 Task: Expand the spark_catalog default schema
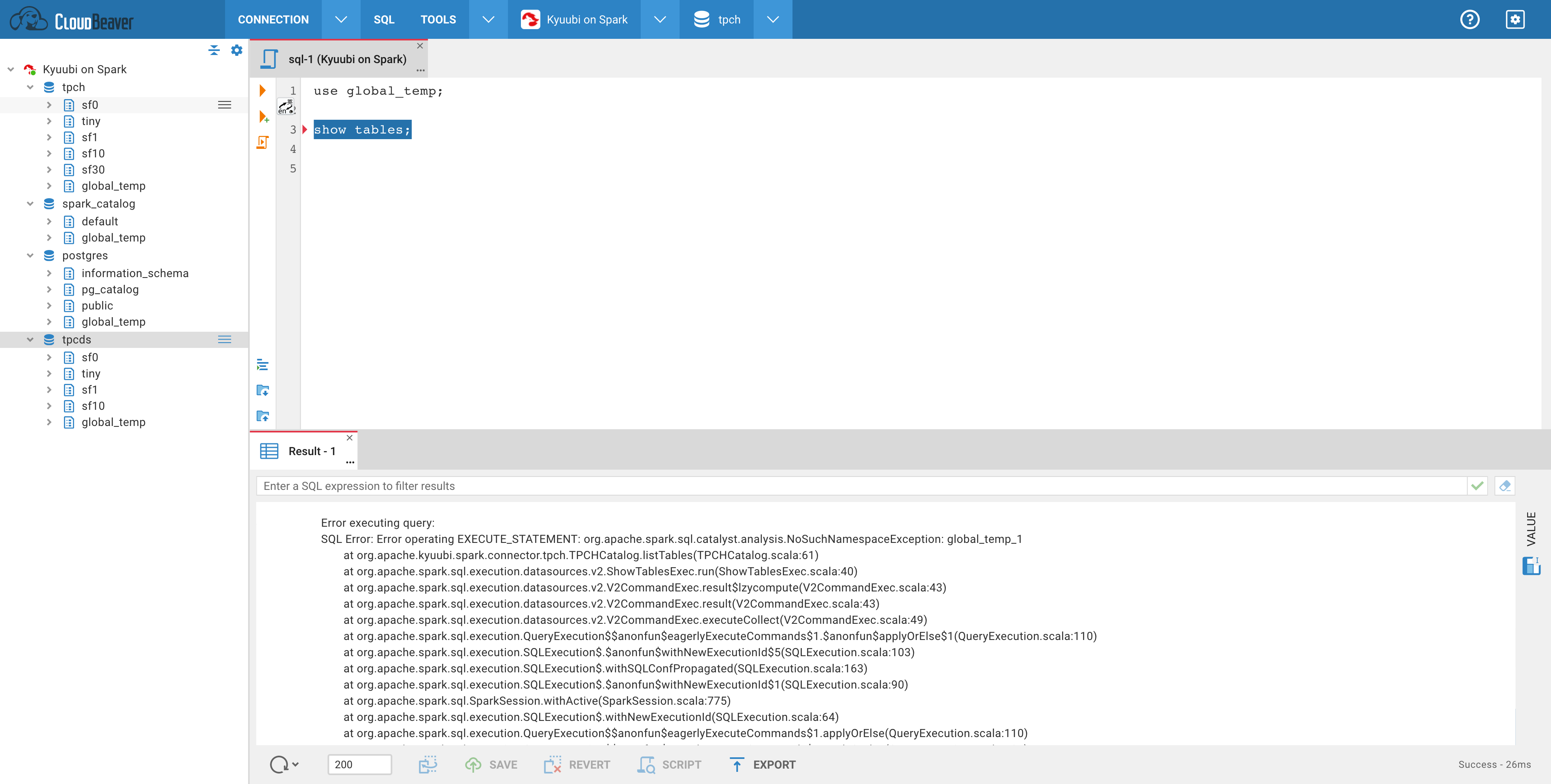pyautogui.click(x=49, y=221)
